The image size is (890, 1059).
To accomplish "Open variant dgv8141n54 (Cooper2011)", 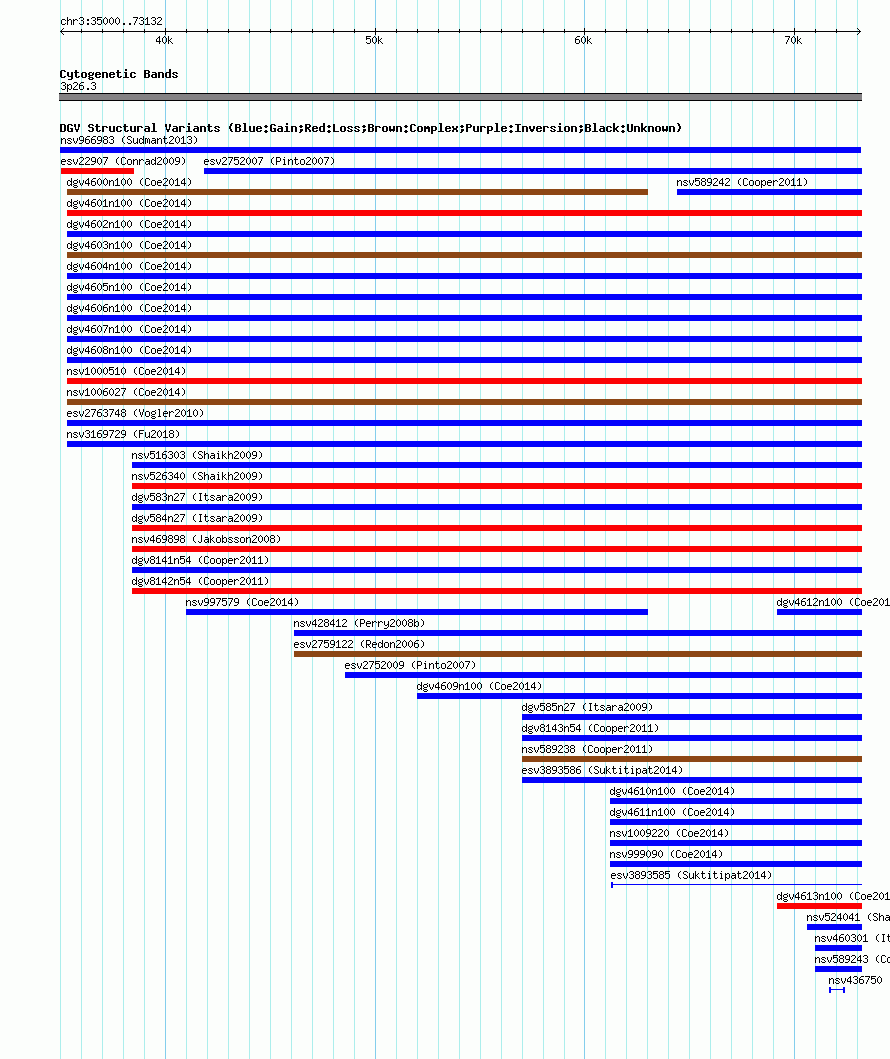I will (x=200, y=560).
